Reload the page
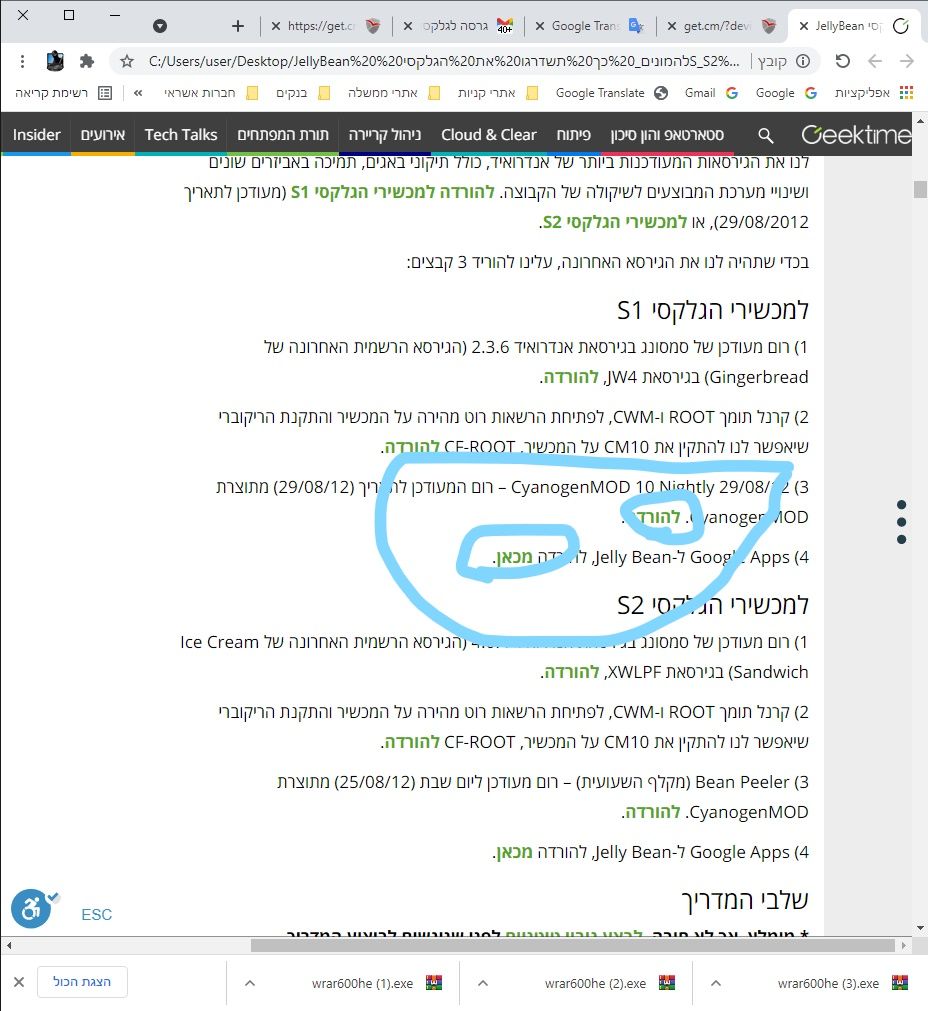928x1011 pixels. tap(842, 61)
